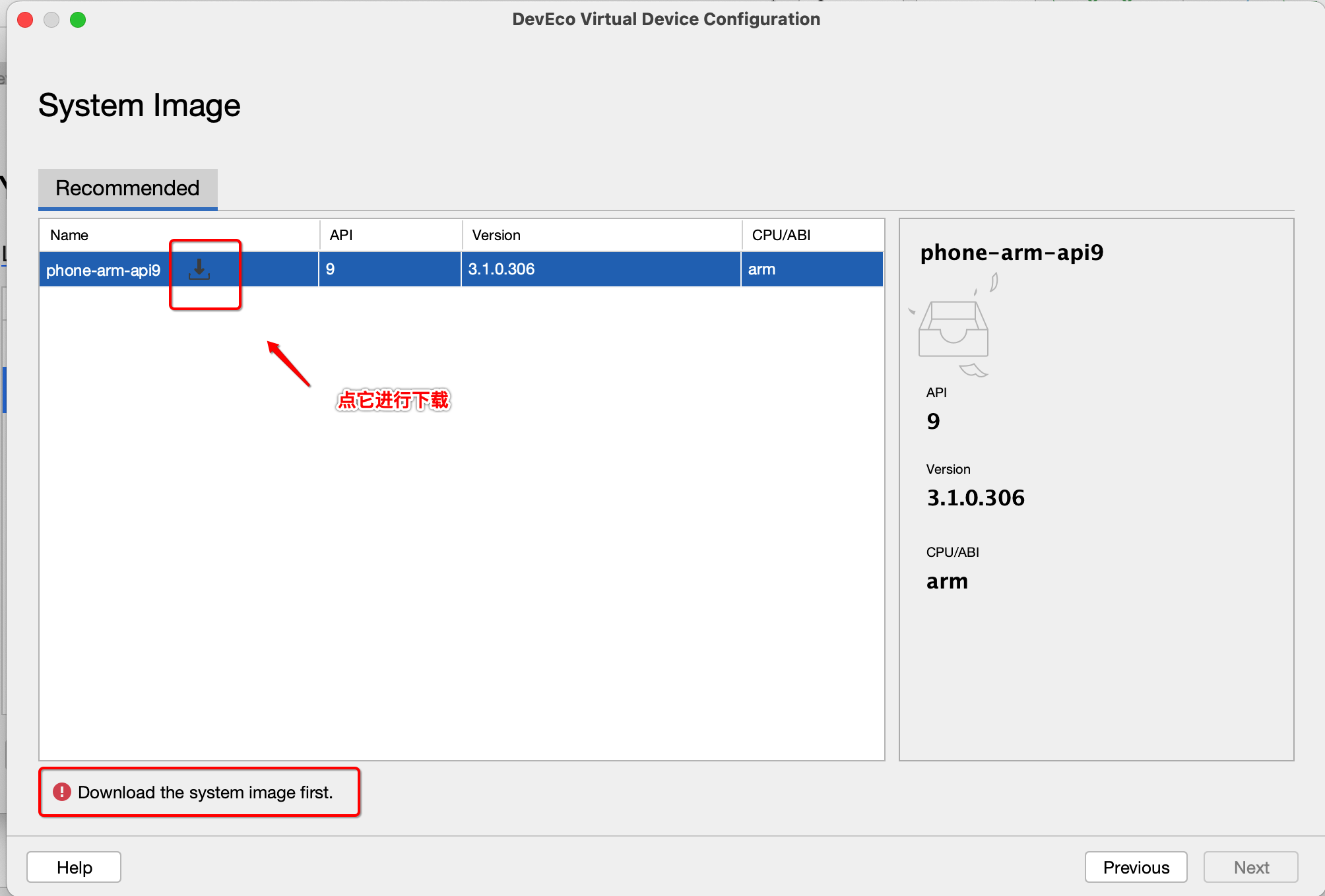Click 'Download the system image first.' message
The height and width of the screenshot is (896, 1325).
(205, 792)
